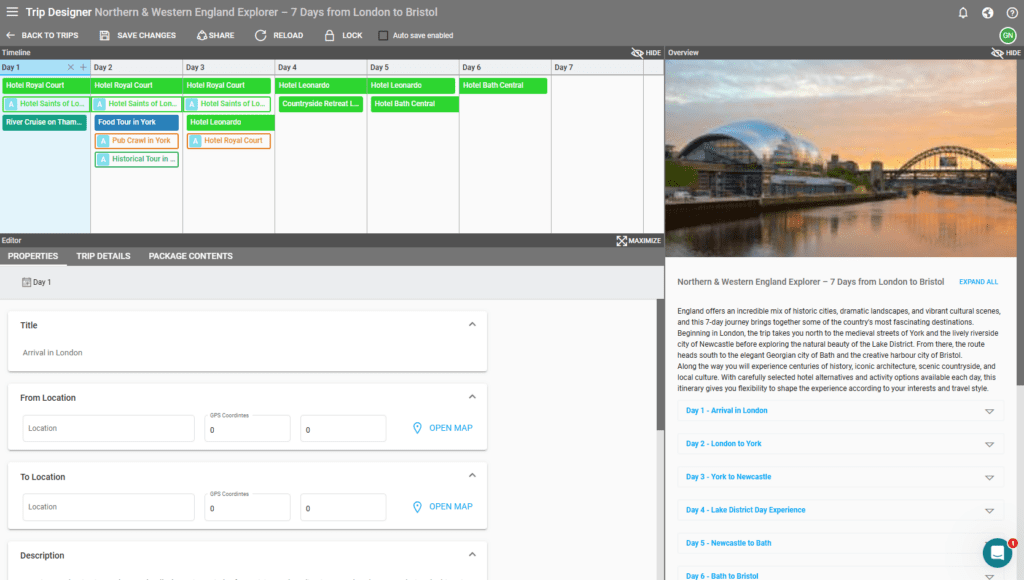Viewport: 1024px width, 580px height.
Task: Click the Expand All link
Action: [x=978, y=282]
